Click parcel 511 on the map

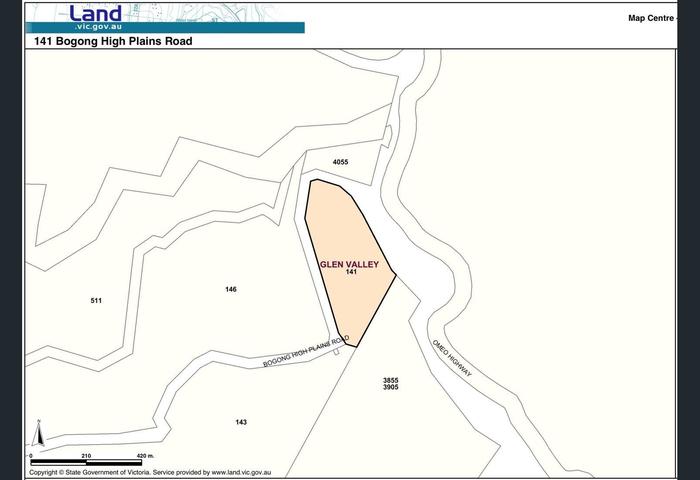[96, 300]
